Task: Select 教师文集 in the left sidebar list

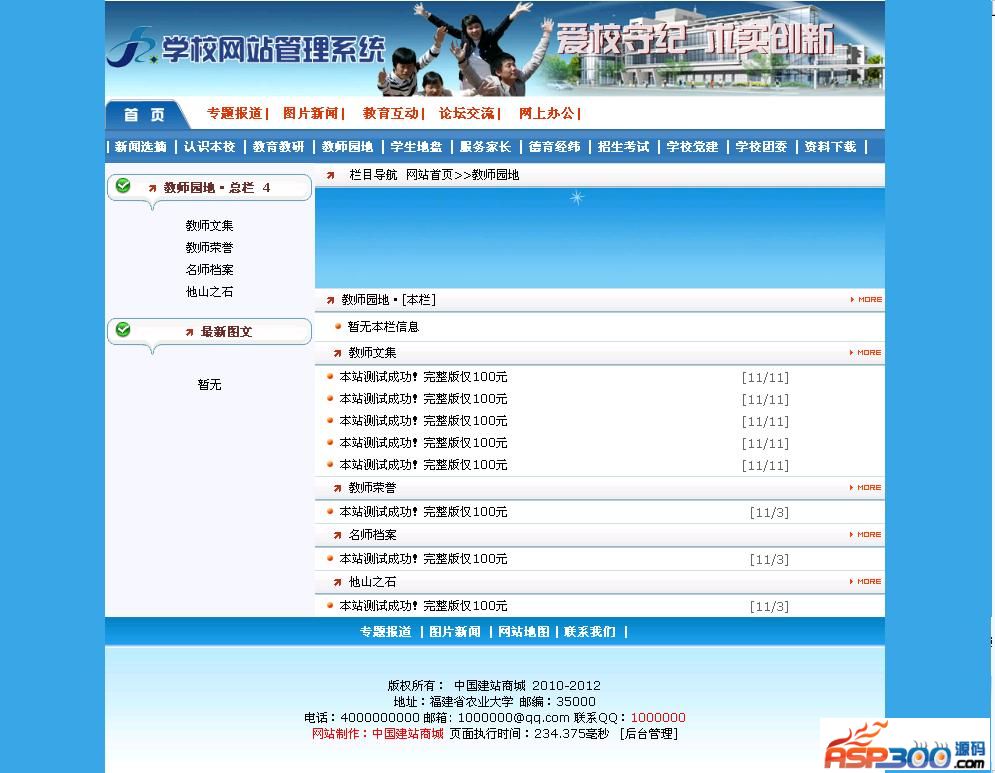Action: pos(209,225)
